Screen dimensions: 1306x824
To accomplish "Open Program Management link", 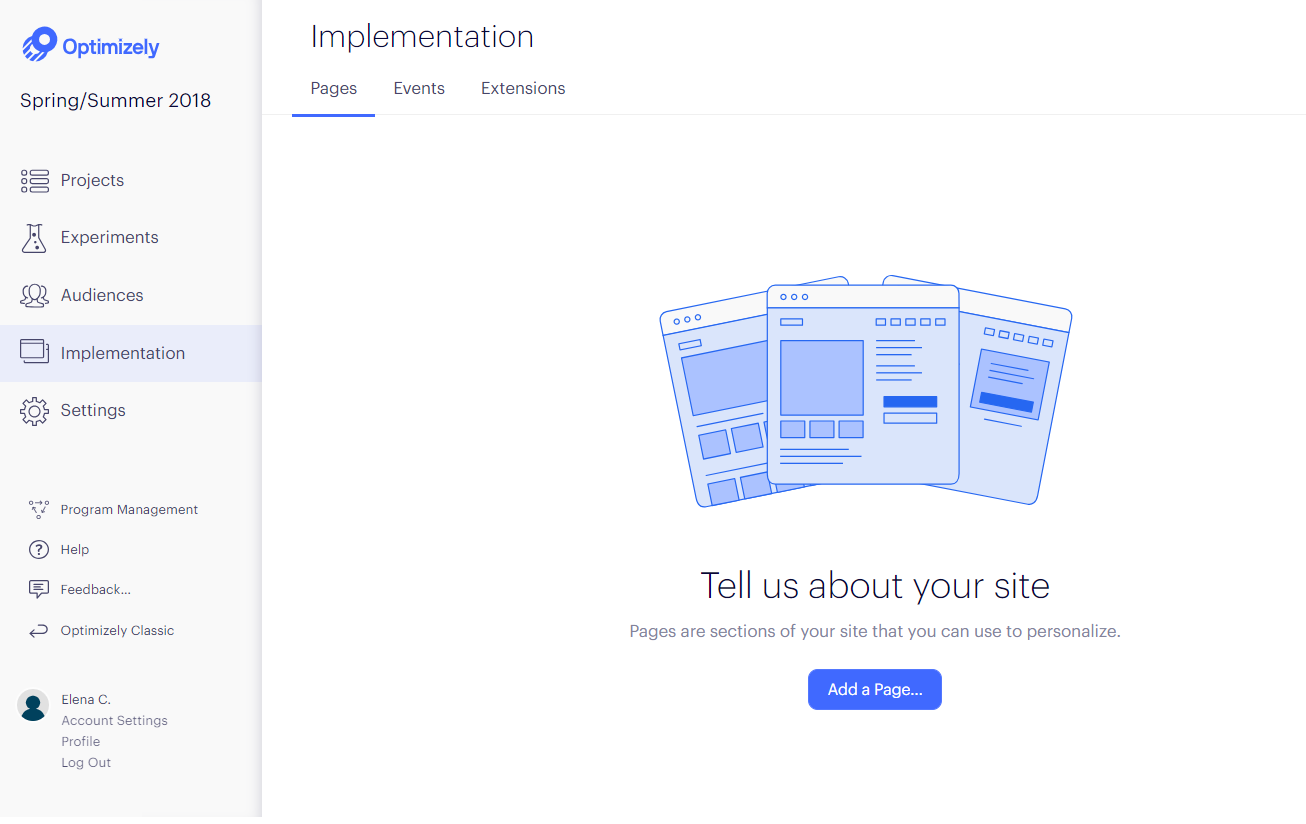I will [129, 510].
